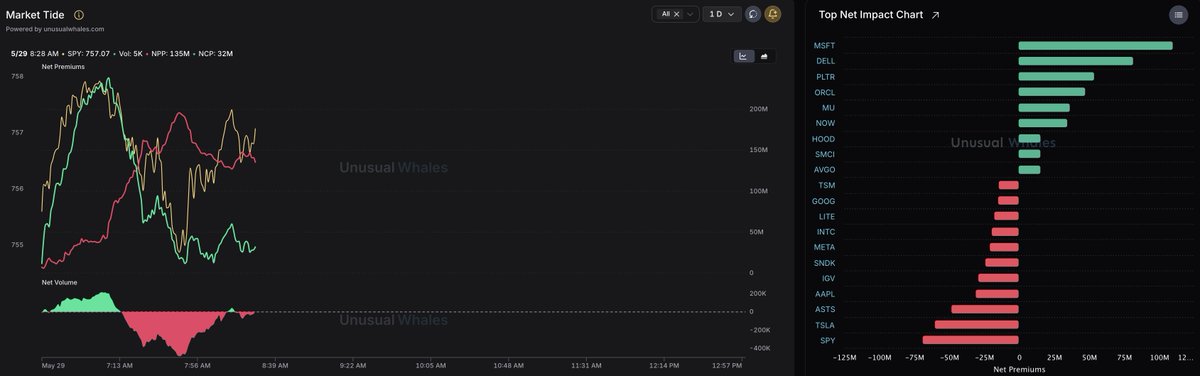Switch to the line chart view icon
This screenshot has width=1200, height=376.
click(744, 56)
